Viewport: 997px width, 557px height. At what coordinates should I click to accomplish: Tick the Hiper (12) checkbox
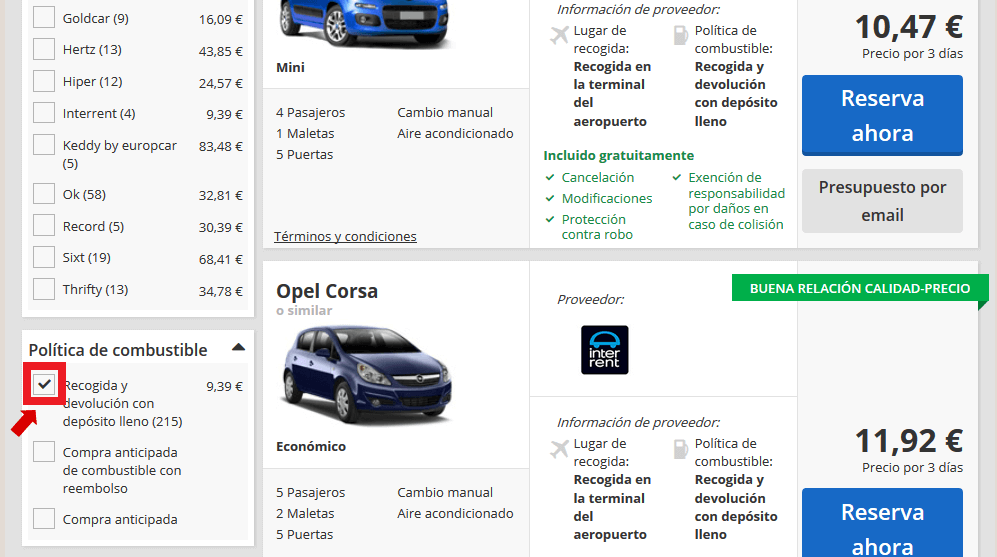tap(44, 81)
